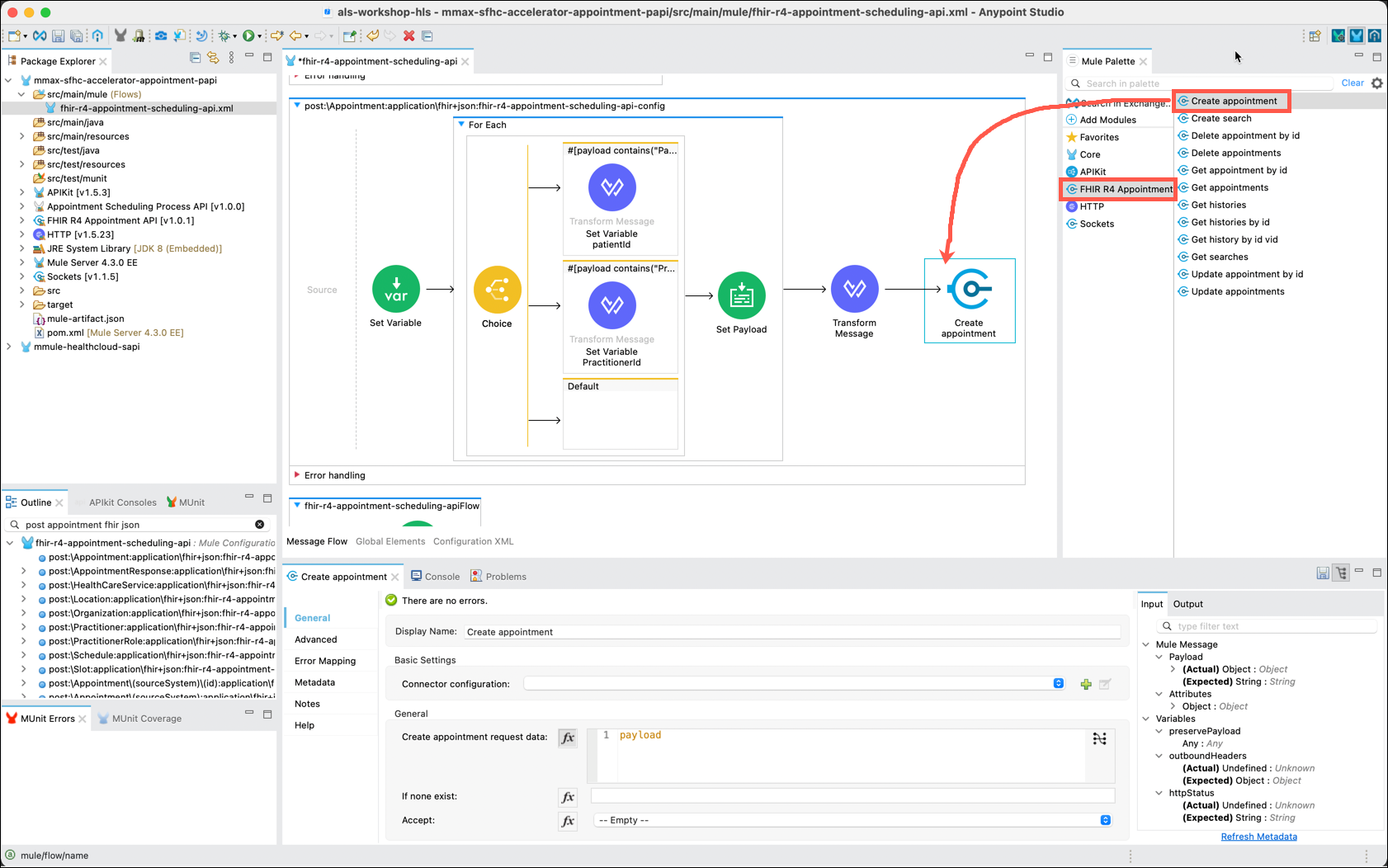The image size is (1388, 868).
Task: Switch to the Global Elements tab
Action: [390, 541]
